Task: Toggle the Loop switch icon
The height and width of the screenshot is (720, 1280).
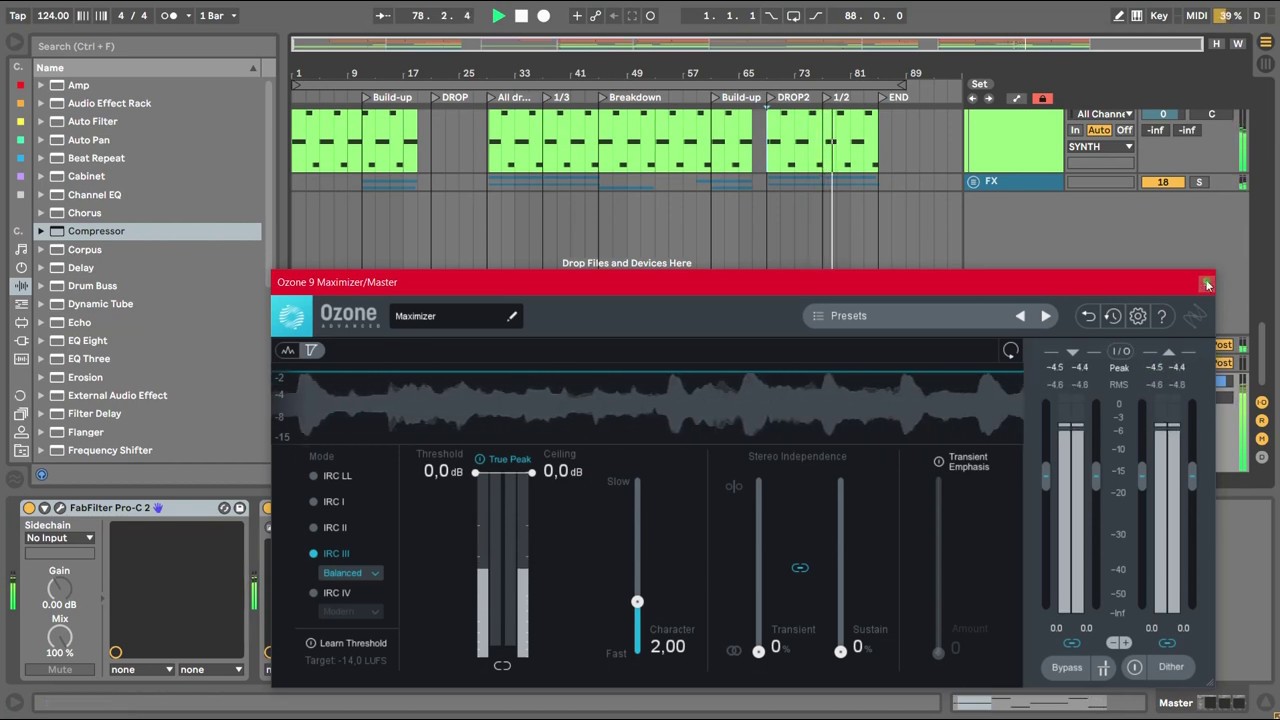Action: click(x=793, y=16)
